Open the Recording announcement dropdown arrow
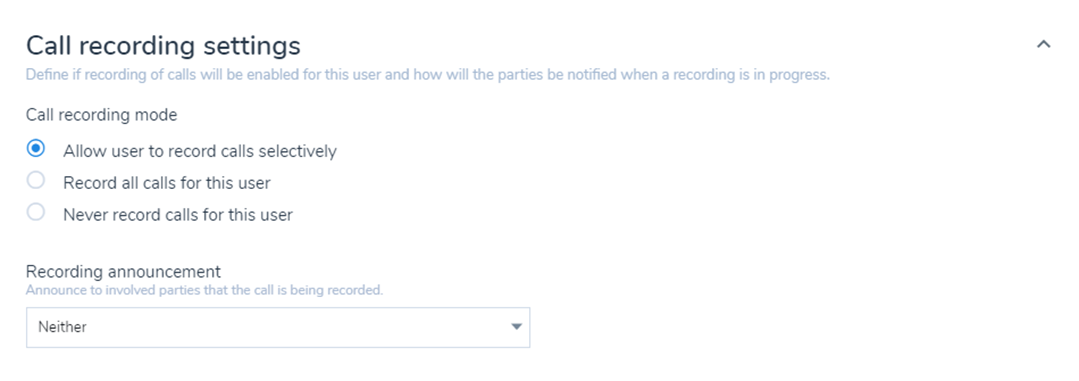 tap(517, 327)
